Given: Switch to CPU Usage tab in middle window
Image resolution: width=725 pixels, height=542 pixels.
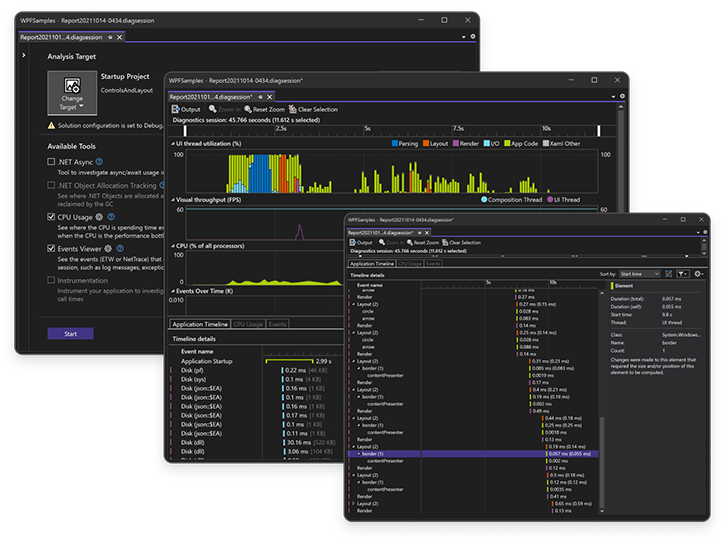Looking at the screenshot, I should point(248,324).
